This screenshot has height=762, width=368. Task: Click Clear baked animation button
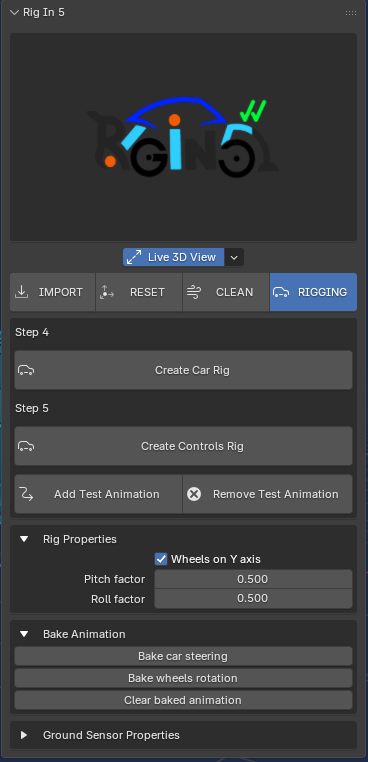(183, 700)
